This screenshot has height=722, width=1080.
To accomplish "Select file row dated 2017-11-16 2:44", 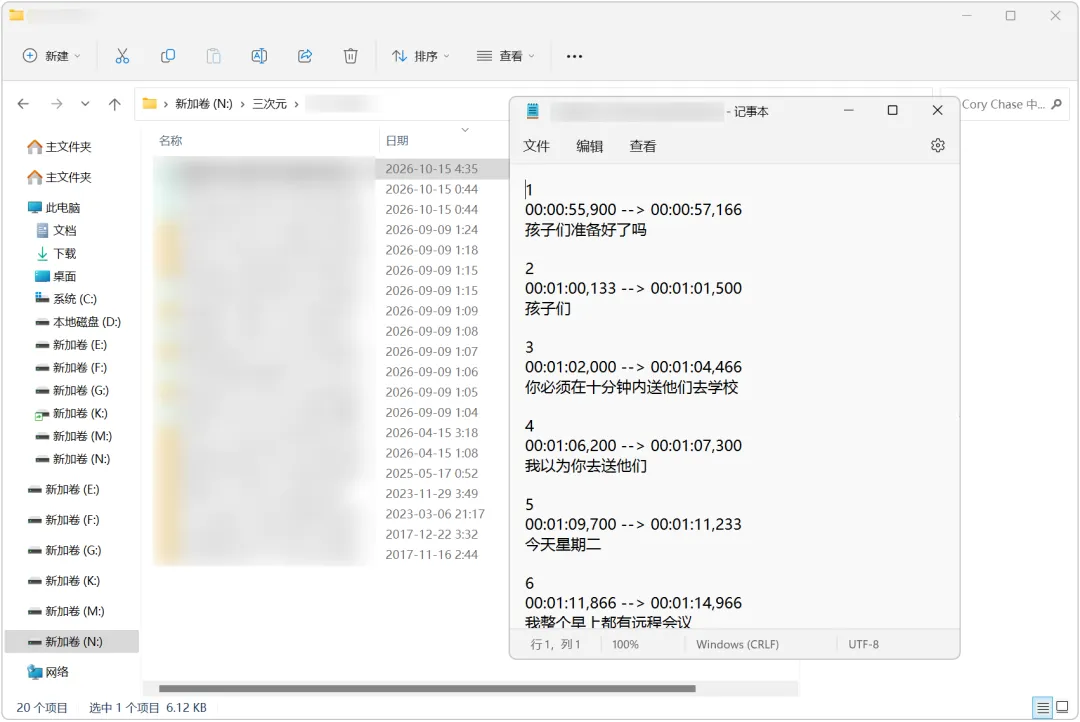I will click(x=331, y=555).
